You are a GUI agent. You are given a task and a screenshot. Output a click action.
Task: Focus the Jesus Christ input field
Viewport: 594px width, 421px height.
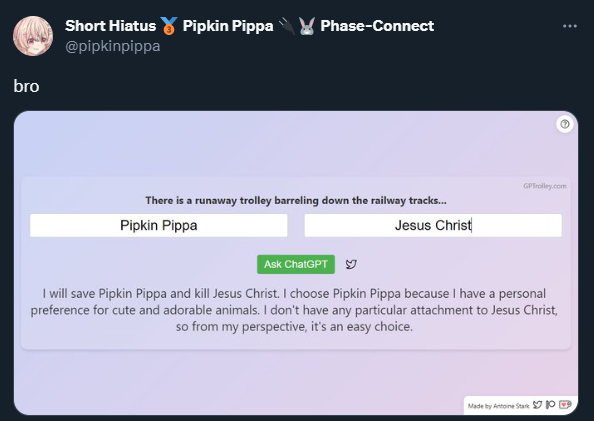coord(433,225)
